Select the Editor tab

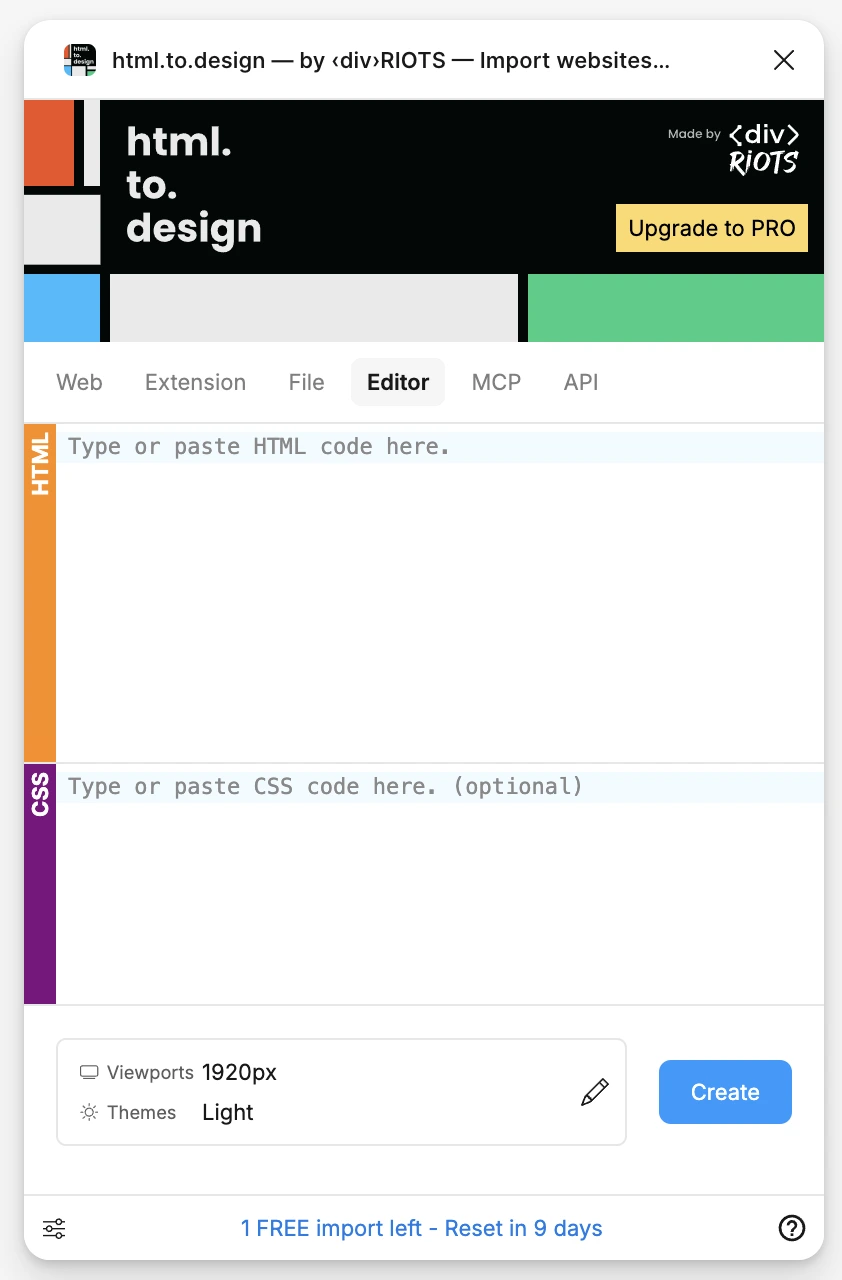tap(398, 382)
